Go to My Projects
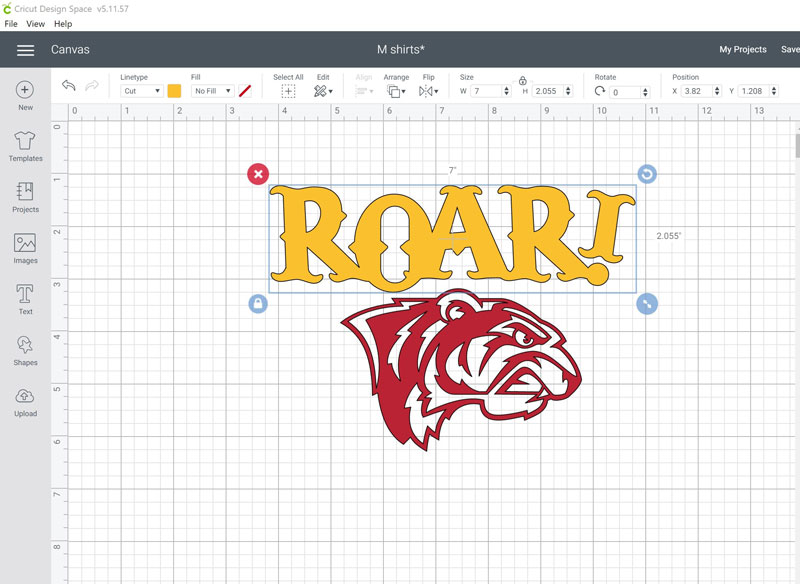This screenshot has height=584, width=800. coord(743,49)
